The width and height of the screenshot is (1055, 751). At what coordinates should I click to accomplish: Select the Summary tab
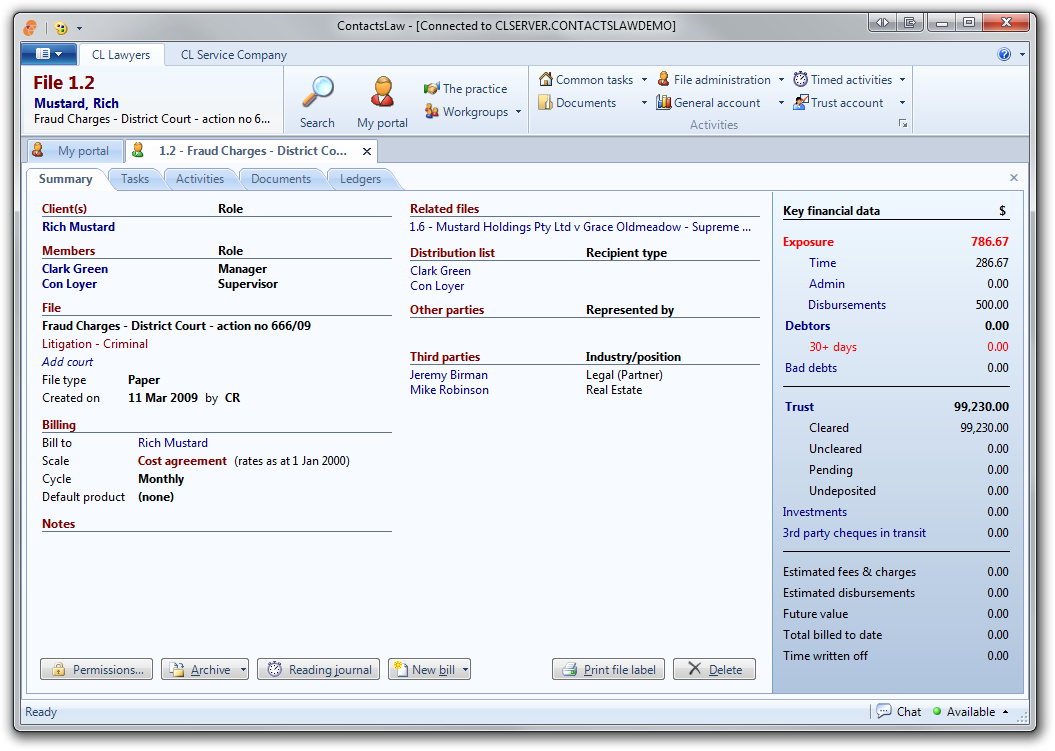click(x=66, y=179)
